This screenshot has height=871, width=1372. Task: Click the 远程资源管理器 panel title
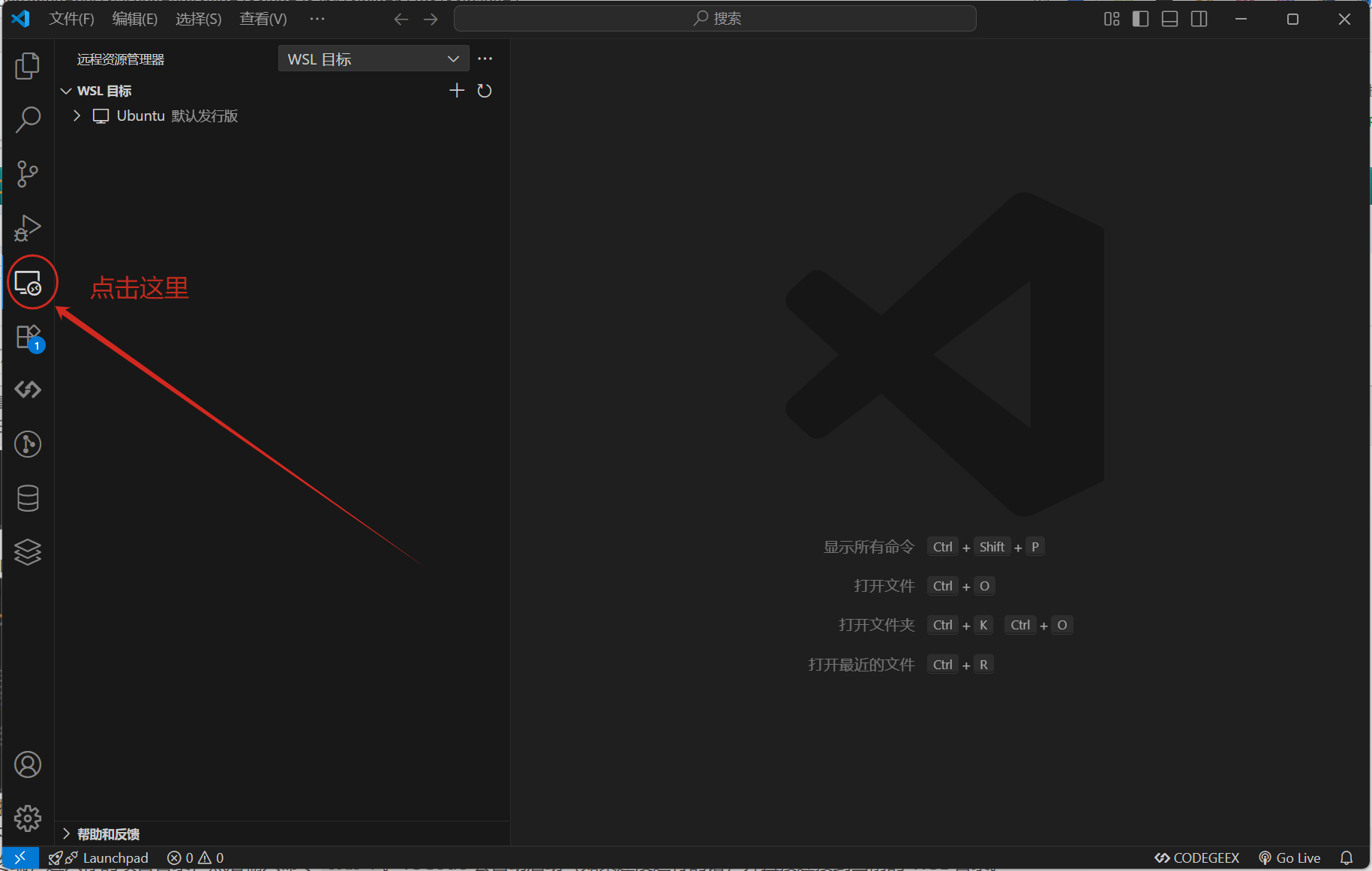tap(121, 59)
